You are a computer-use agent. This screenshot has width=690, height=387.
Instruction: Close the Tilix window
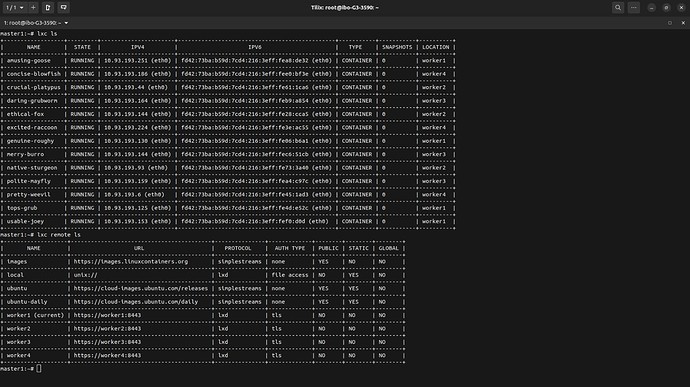tap(681, 7)
